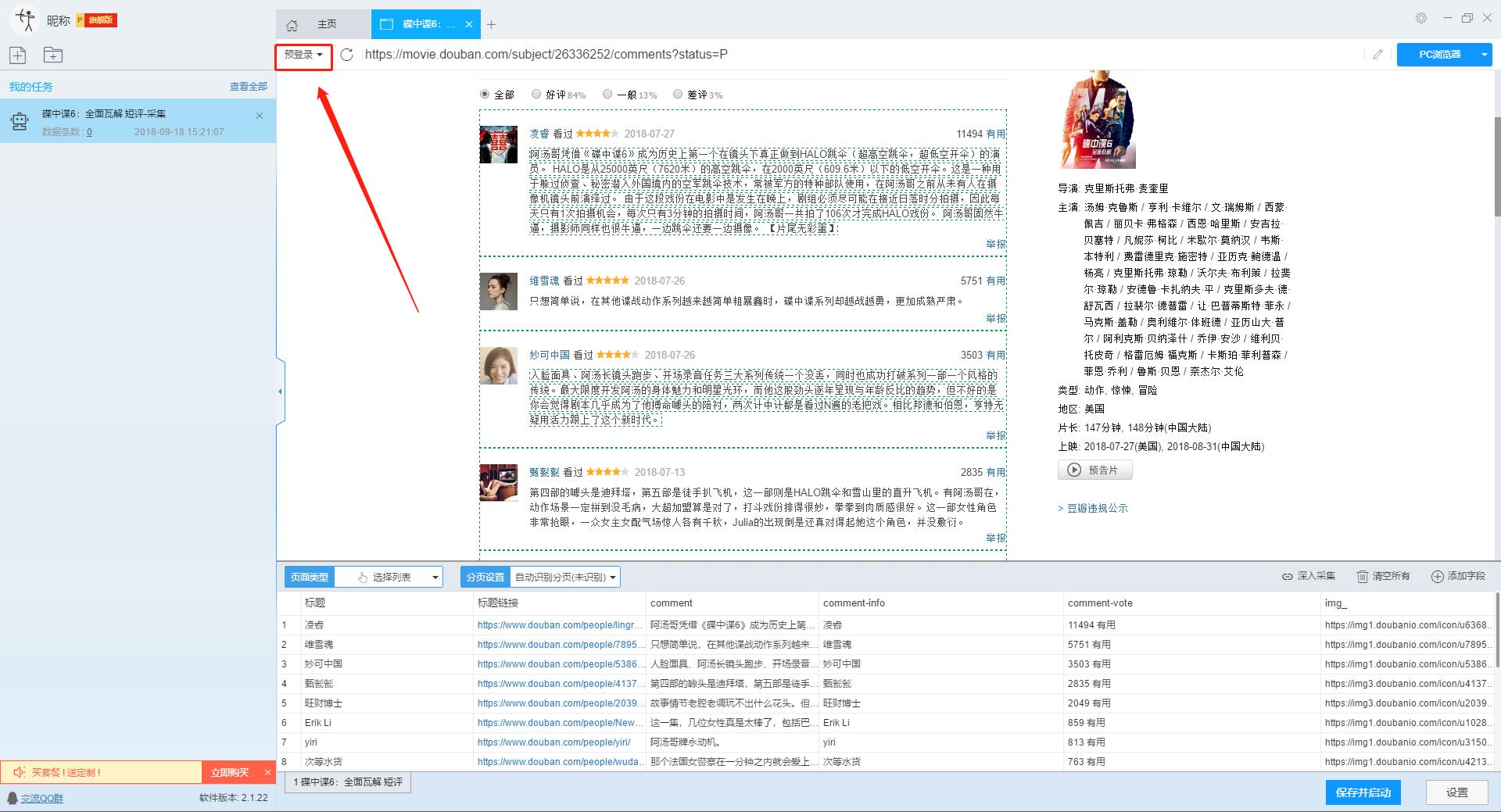Expand the PC浏览器 dropdown arrow
The width and height of the screenshot is (1501, 812).
[1484, 55]
